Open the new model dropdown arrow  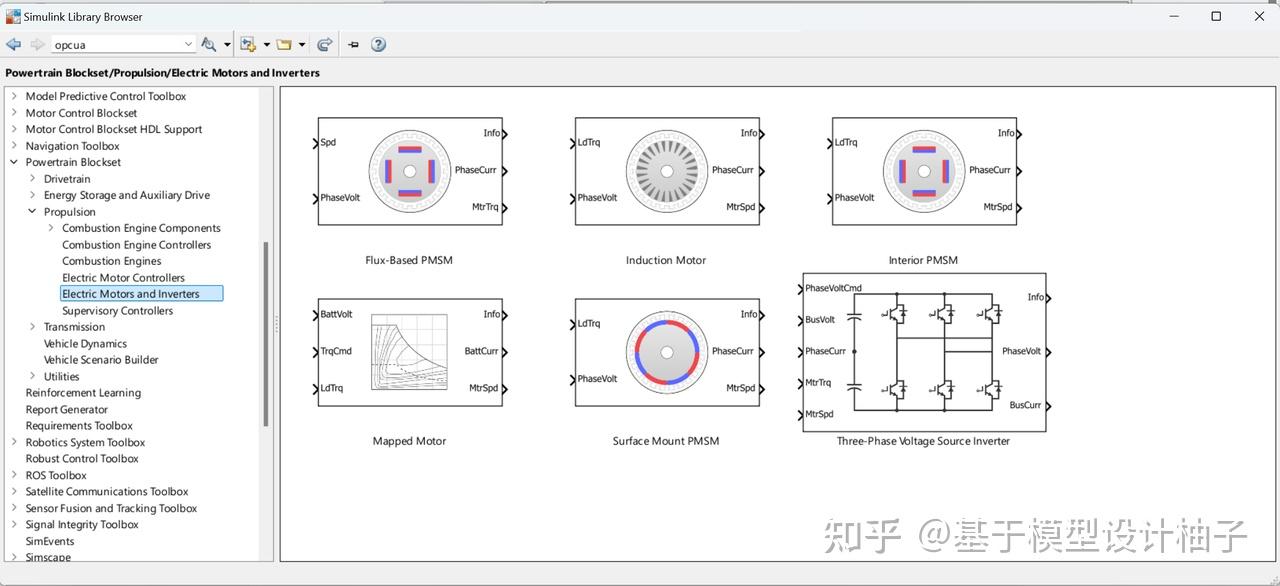click(267, 45)
